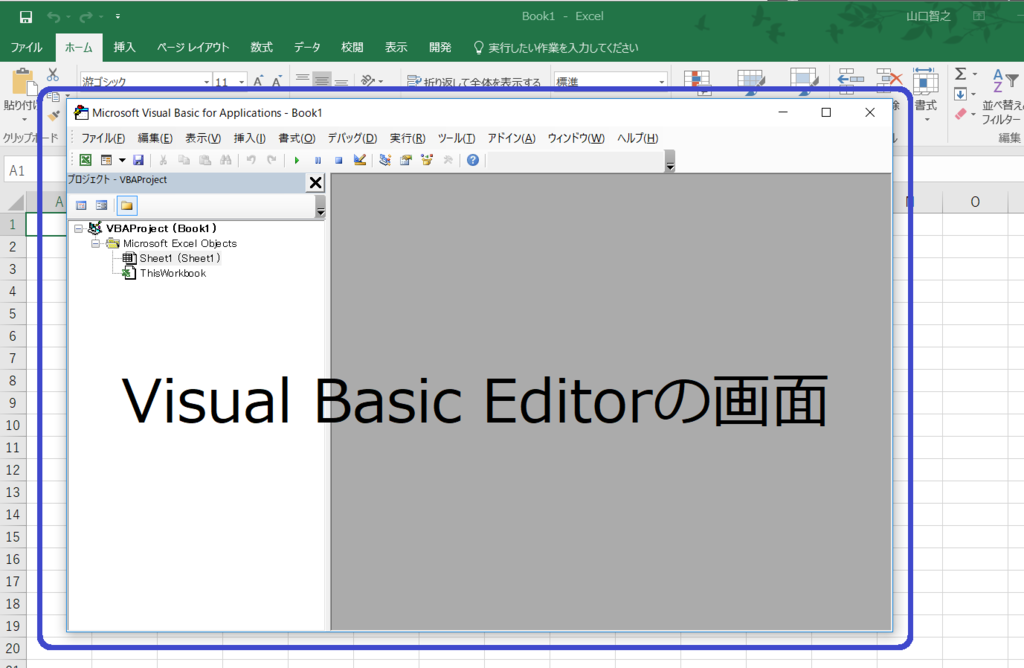Click the Find binoculars icon in VBE toolbar
This screenshot has height=668, width=1024.
pyautogui.click(x=226, y=160)
